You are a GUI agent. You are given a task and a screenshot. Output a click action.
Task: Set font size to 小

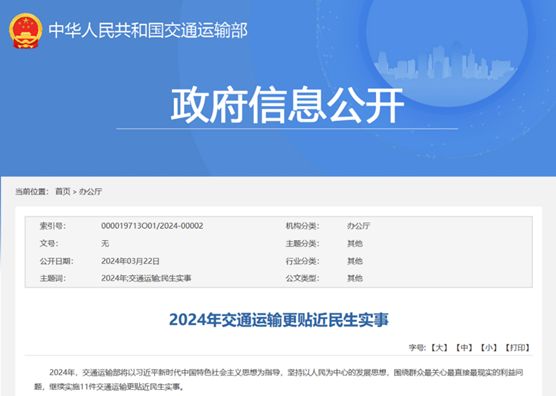489,348
